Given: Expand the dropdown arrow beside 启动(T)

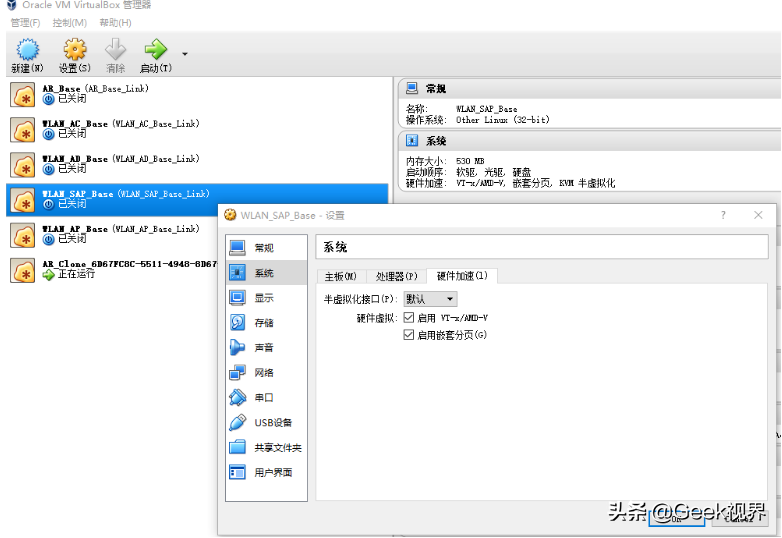Looking at the screenshot, I should point(185,54).
